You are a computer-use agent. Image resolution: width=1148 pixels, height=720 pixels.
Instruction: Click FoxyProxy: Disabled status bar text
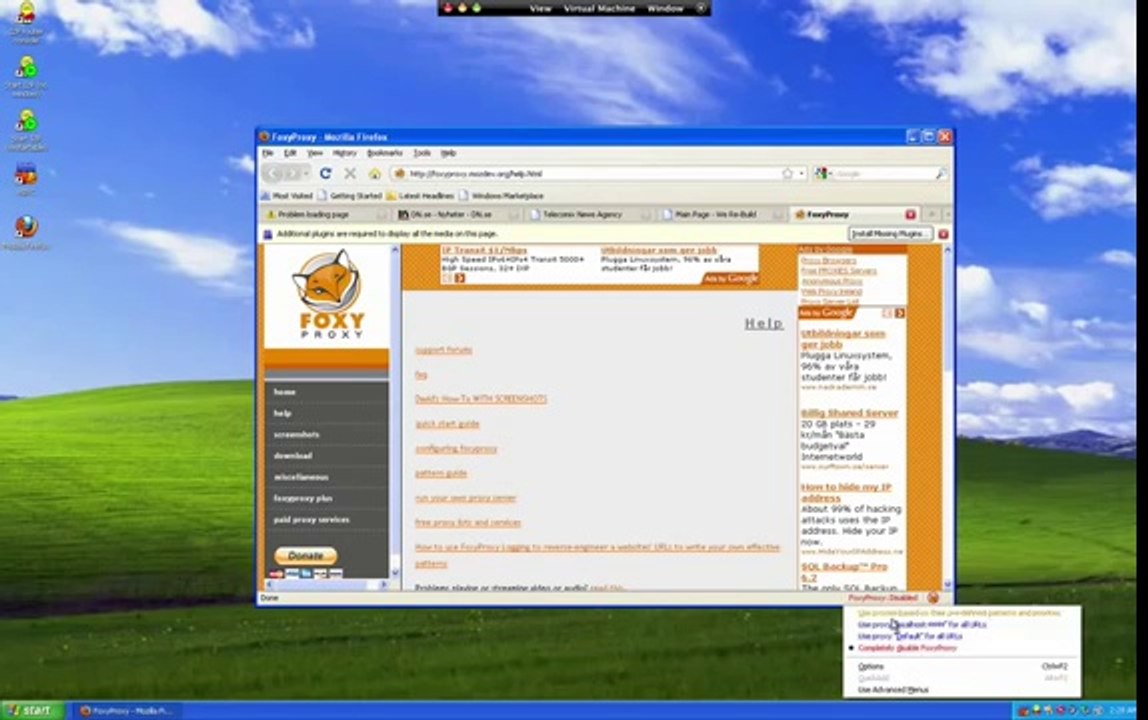pos(882,598)
